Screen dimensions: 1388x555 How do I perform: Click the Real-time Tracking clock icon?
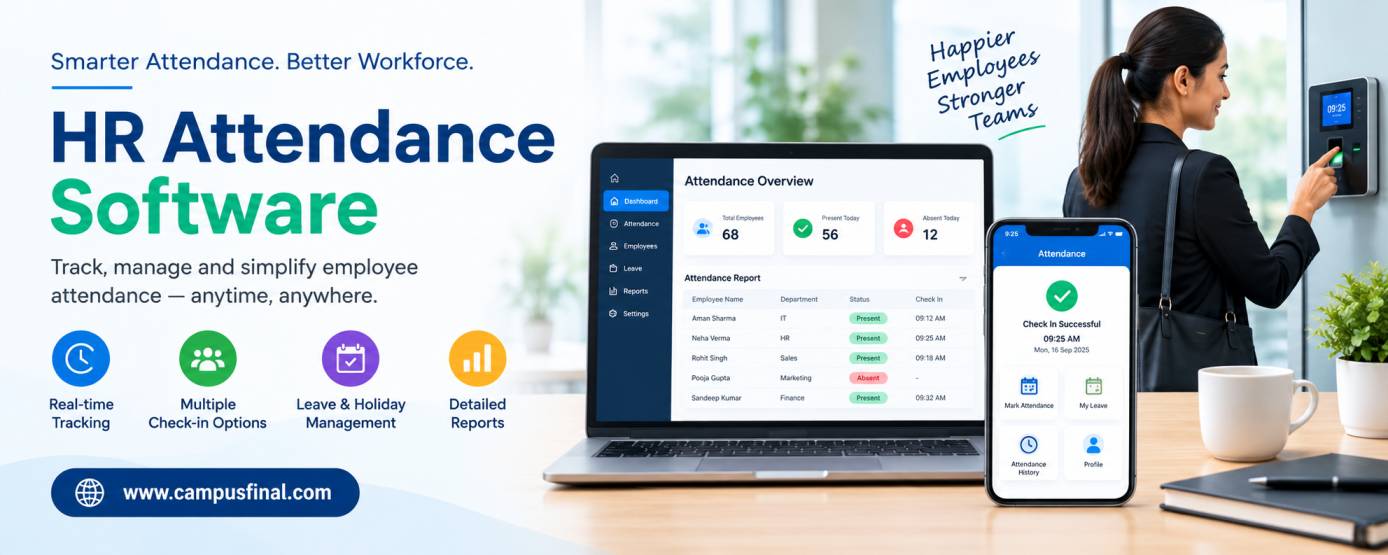pos(81,359)
